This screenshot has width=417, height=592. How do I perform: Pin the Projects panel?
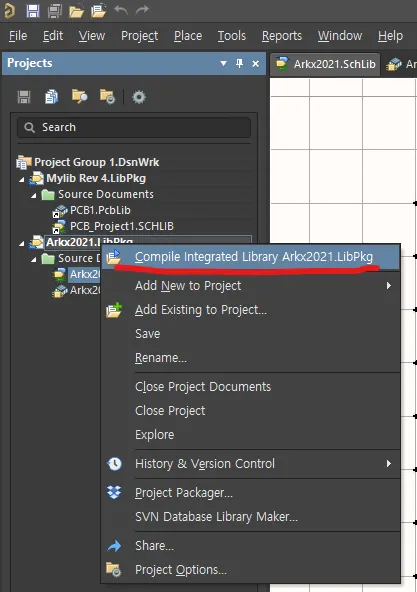[x=239, y=63]
